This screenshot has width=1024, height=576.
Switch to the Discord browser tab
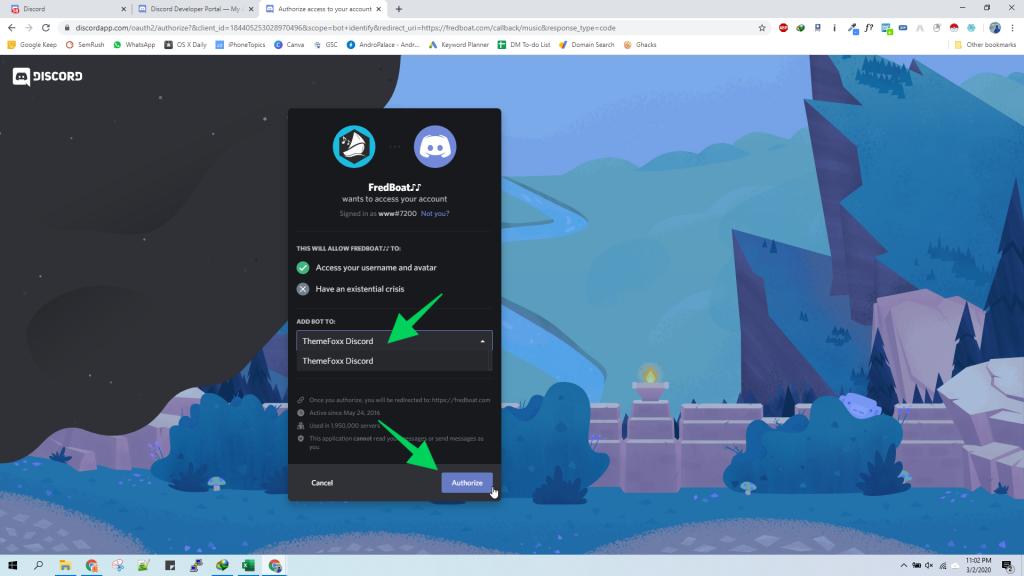pos(67,9)
